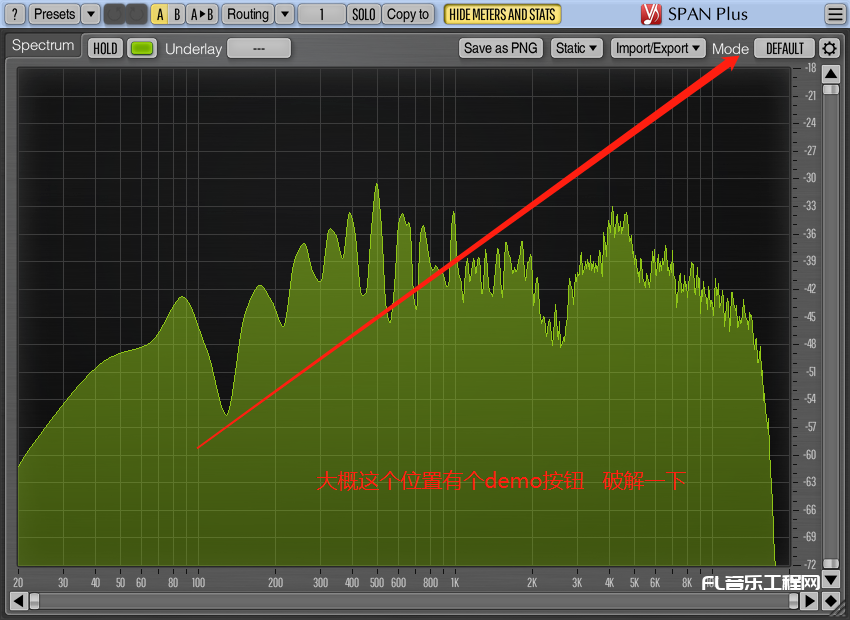Open the settings gear icon
Screen dimensions: 850x620
click(x=828, y=48)
